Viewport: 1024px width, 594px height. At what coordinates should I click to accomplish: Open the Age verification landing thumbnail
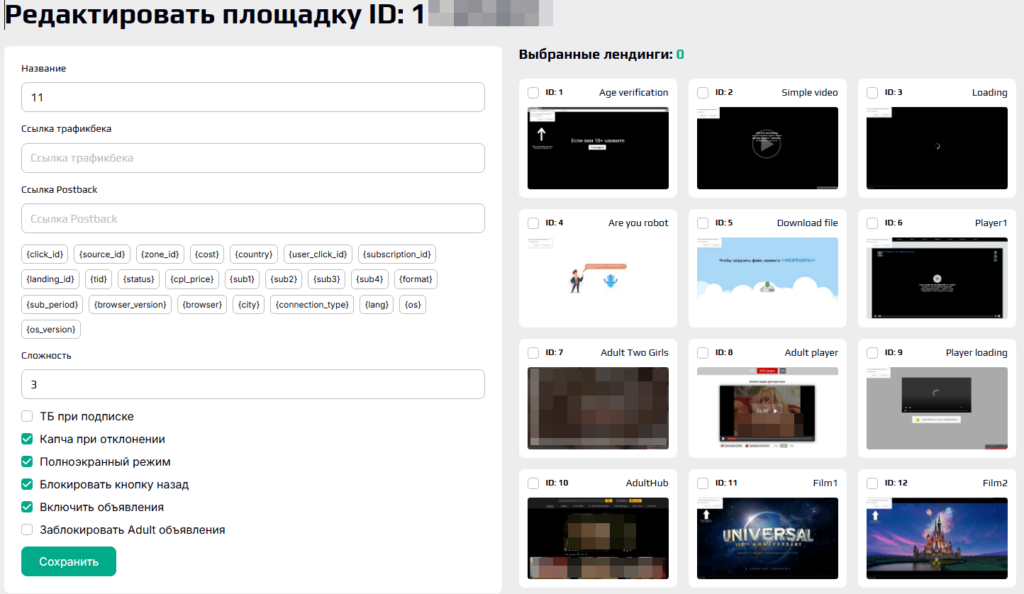598,148
